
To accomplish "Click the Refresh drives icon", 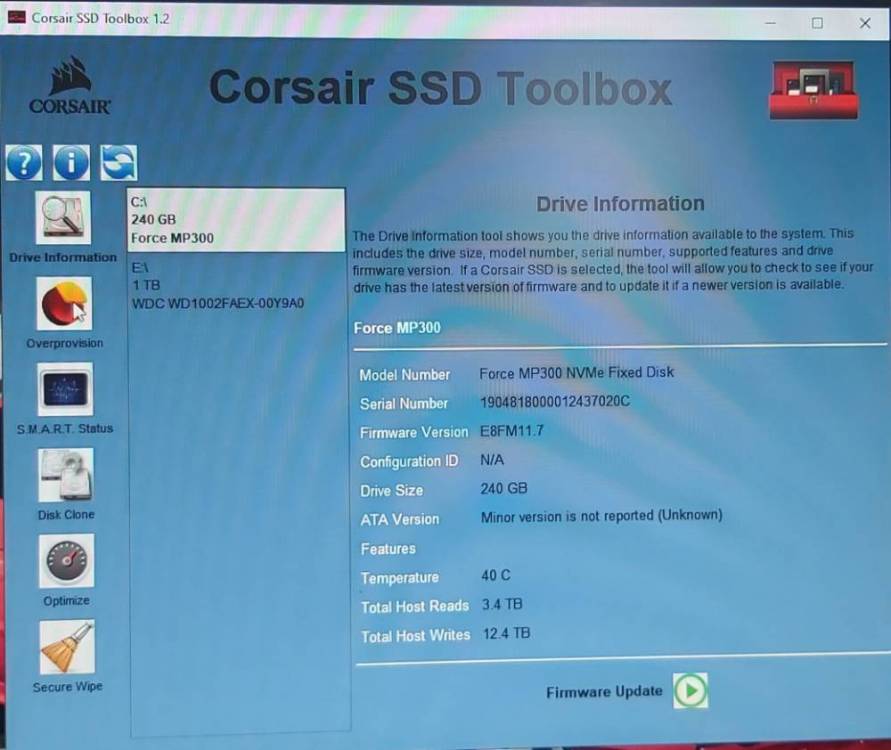I will click(119, 162).
